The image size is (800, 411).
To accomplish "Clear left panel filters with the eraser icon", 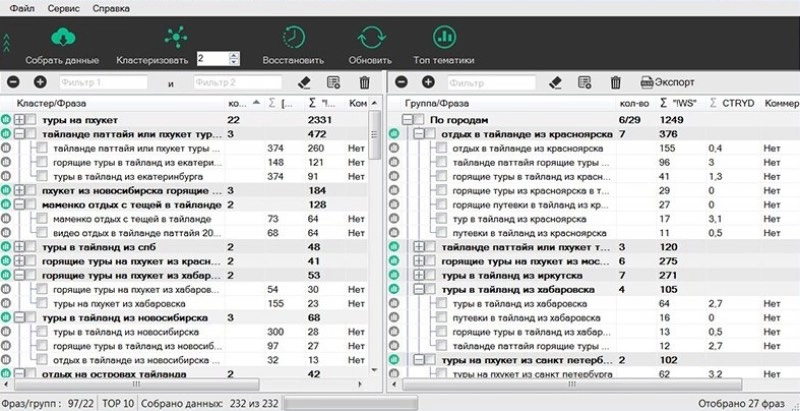I will [x=304, y=83].
